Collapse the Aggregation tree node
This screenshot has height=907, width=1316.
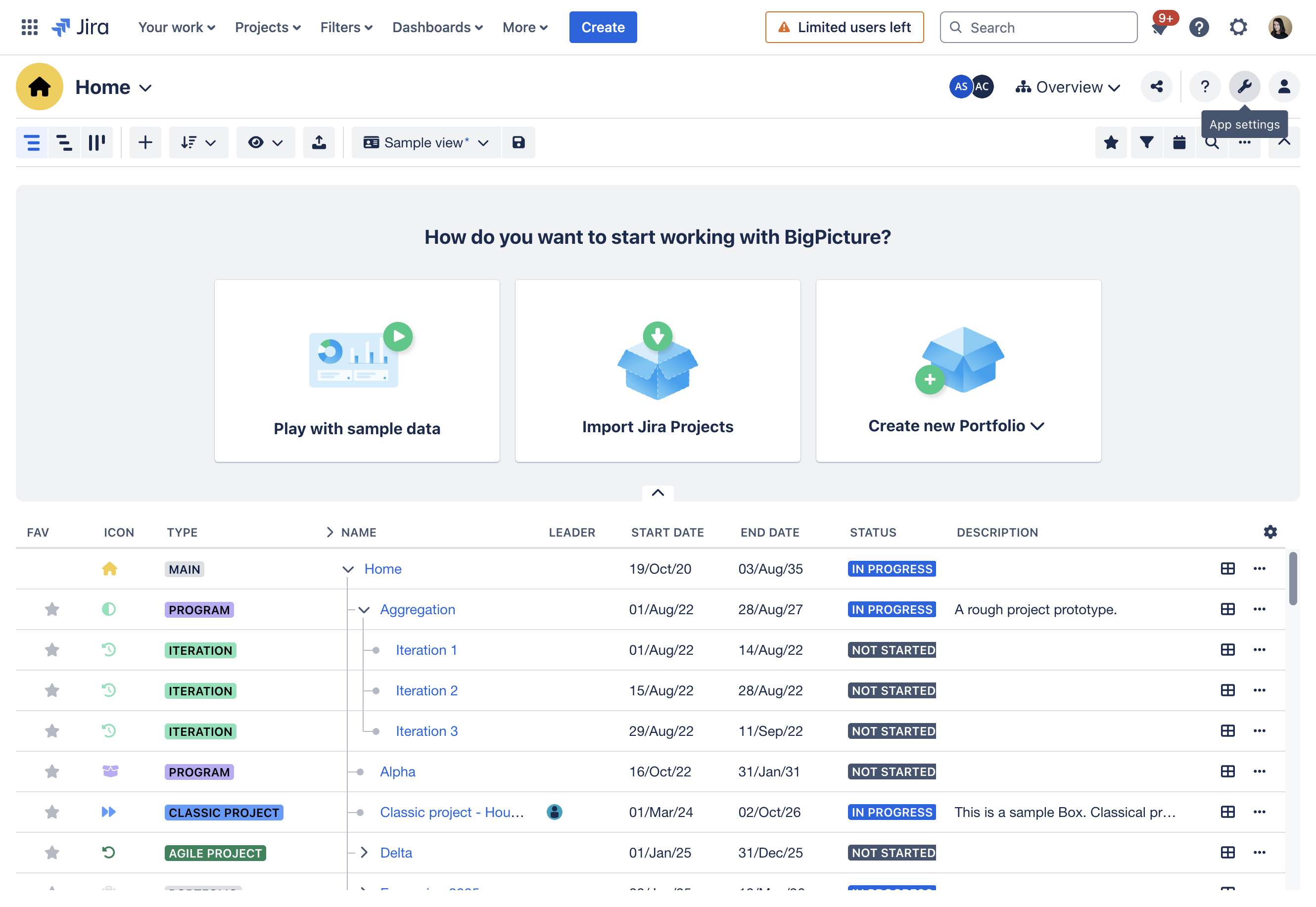tap(364, 610)
